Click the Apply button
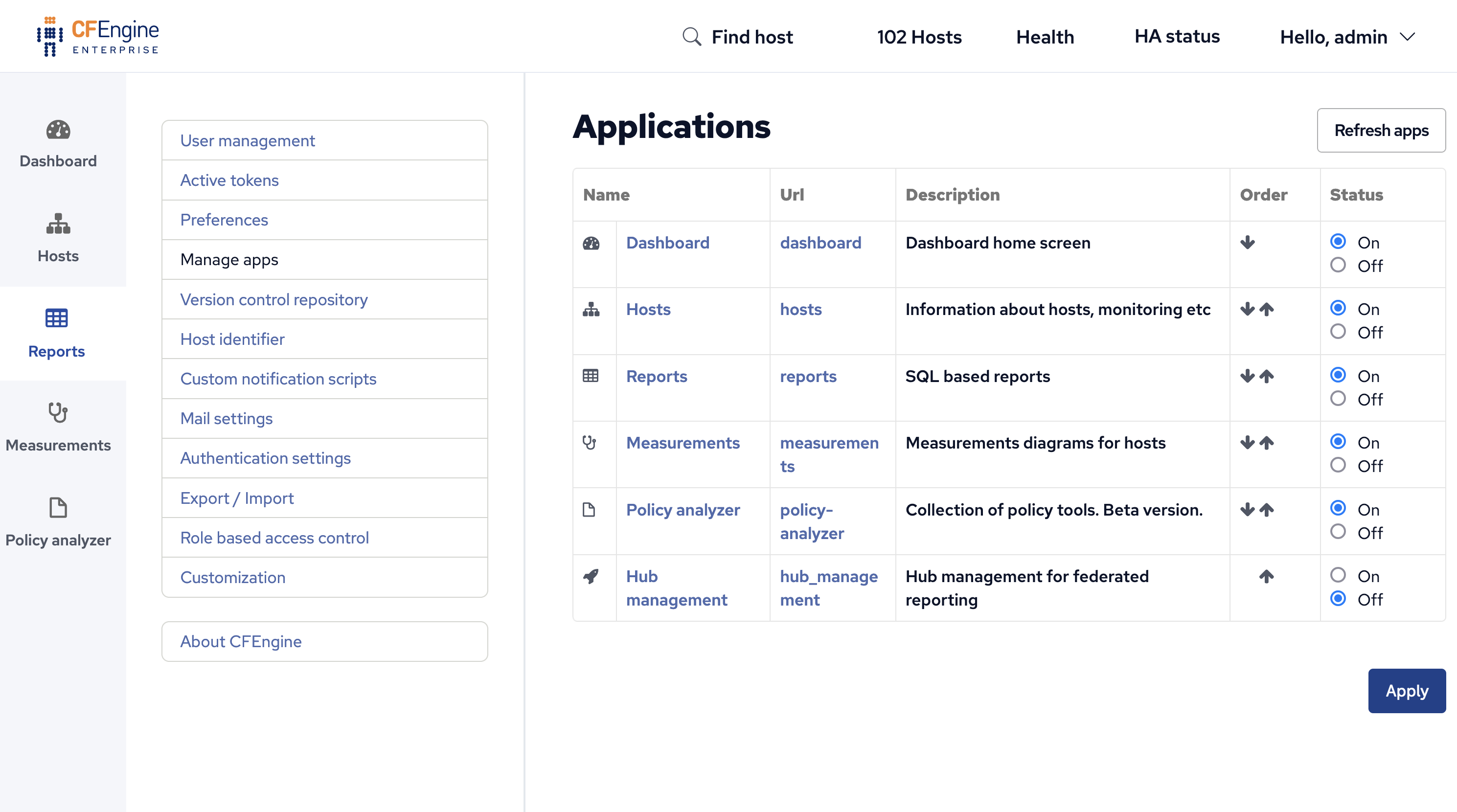Image resolution: width=1457 pixels, height=812 pixels. click(x=1407, y=690)
